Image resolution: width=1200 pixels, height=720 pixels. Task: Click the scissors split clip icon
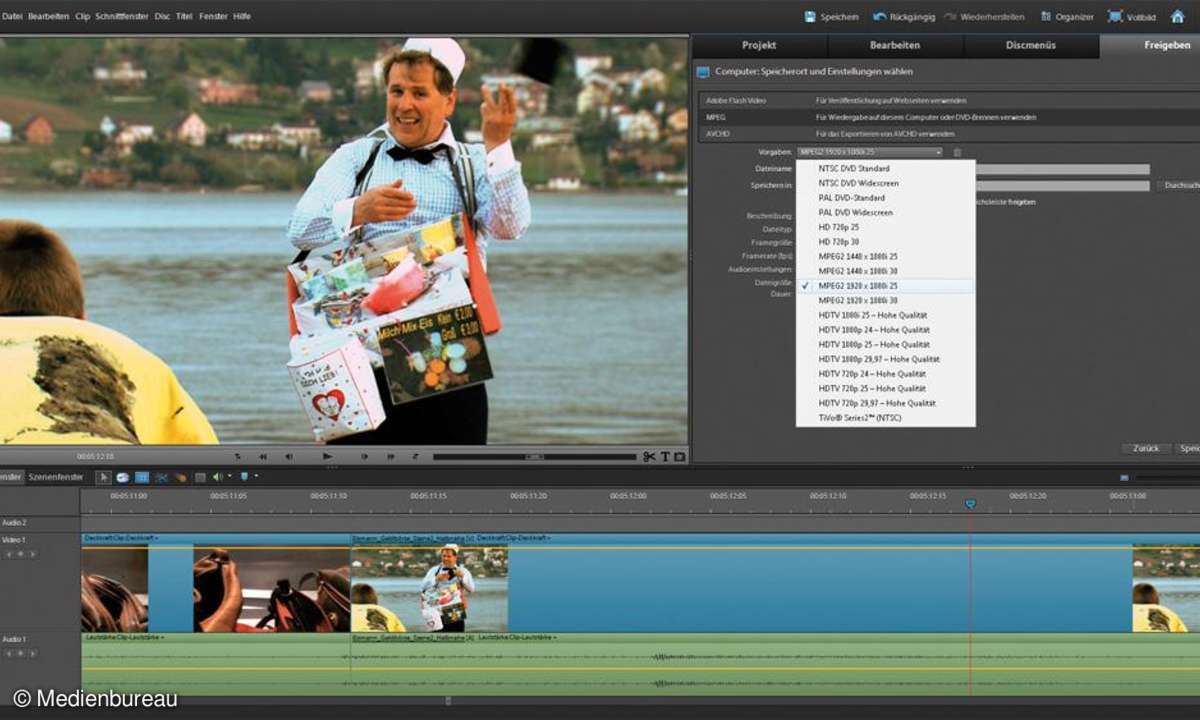click(649, 457)
